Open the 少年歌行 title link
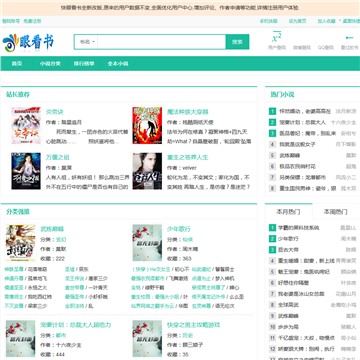Viewport: 360px width, 360px height. (179, 229)
